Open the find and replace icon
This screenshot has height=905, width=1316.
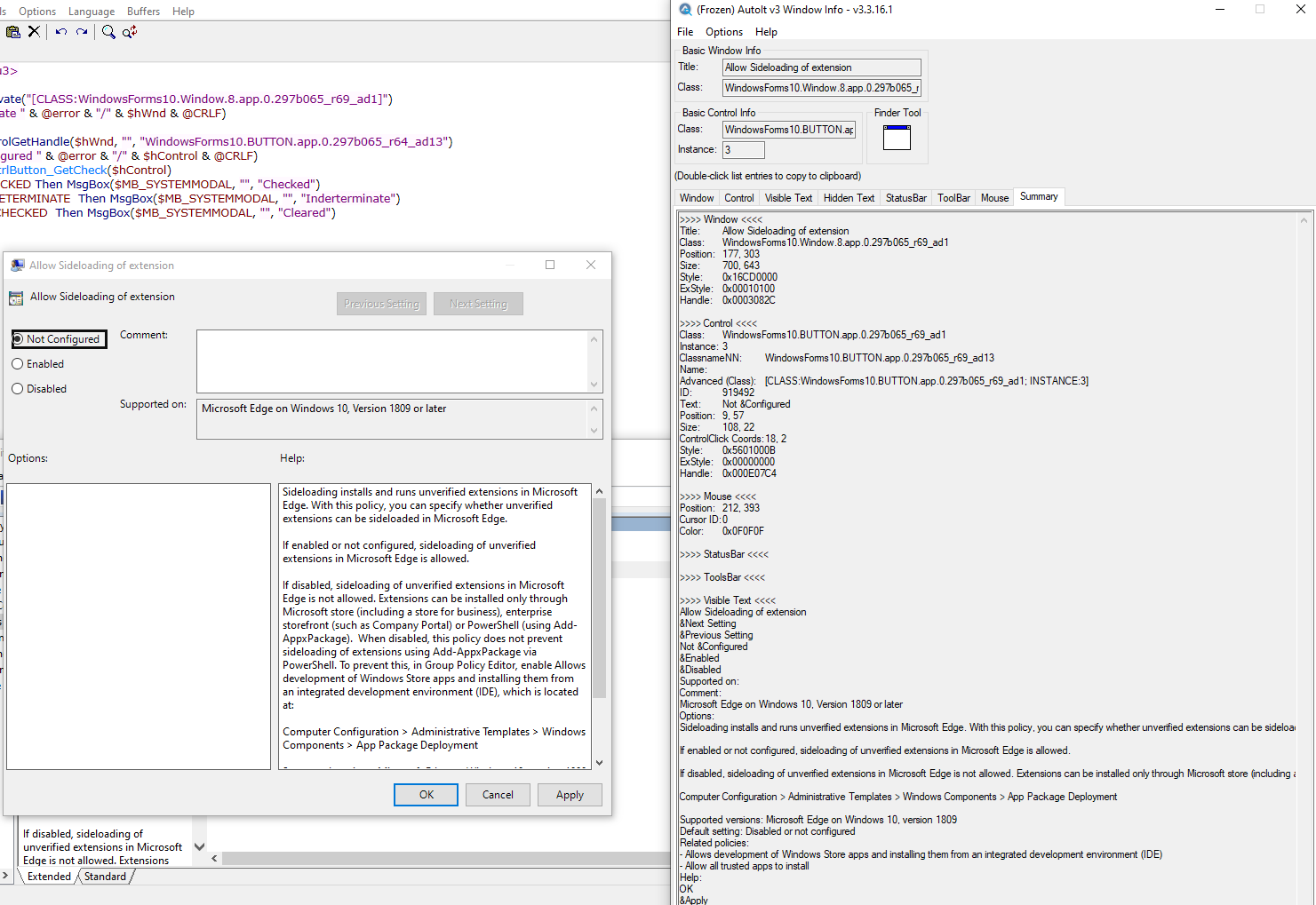point(130,31)
